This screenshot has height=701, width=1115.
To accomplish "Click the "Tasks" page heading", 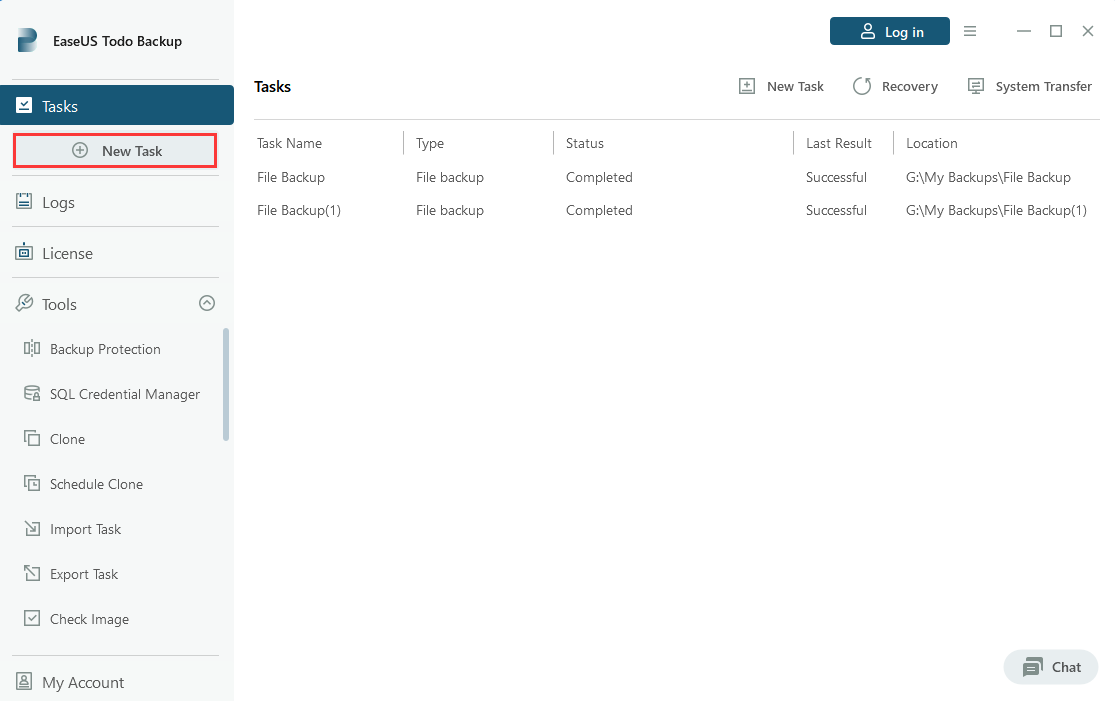I will click(x=272, y=86).
